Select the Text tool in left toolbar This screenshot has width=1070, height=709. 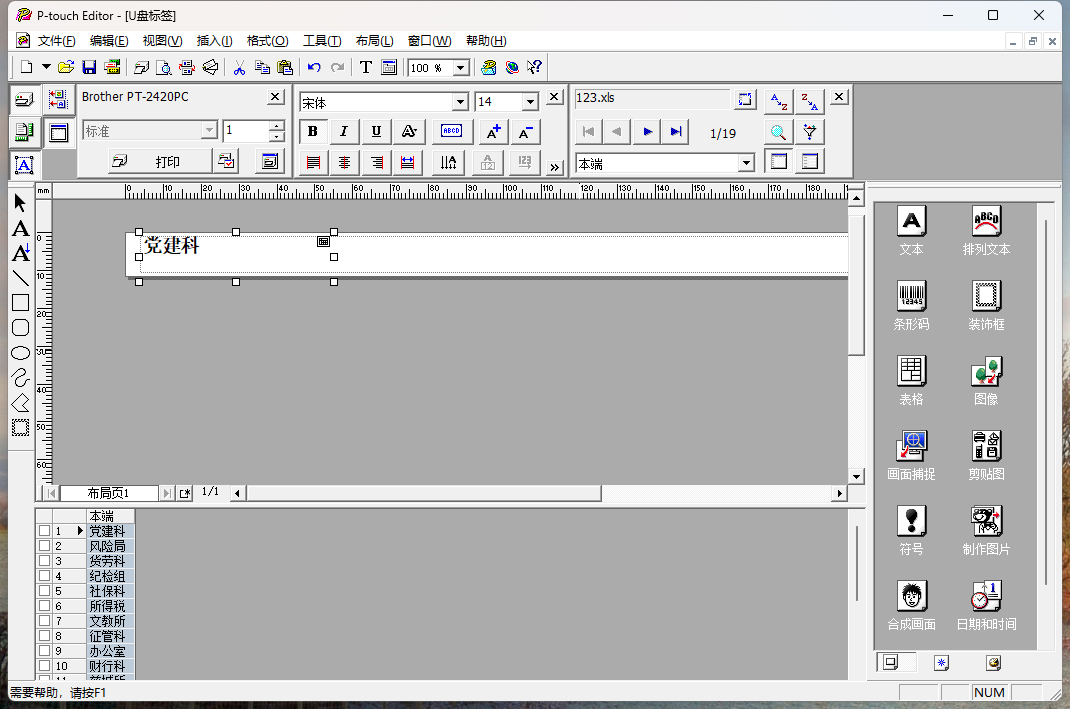click(x=20, y=229)
